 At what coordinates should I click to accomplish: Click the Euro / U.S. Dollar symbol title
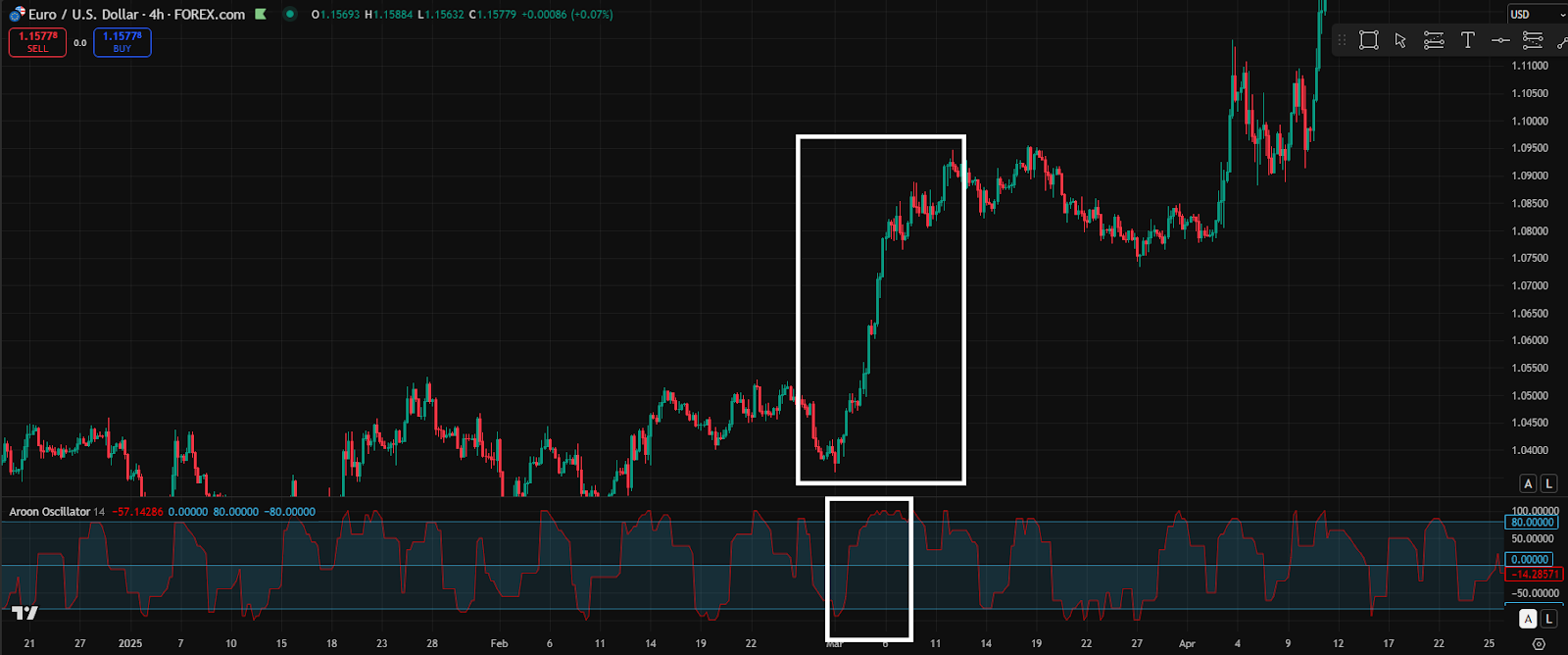(x=83, y=15)
